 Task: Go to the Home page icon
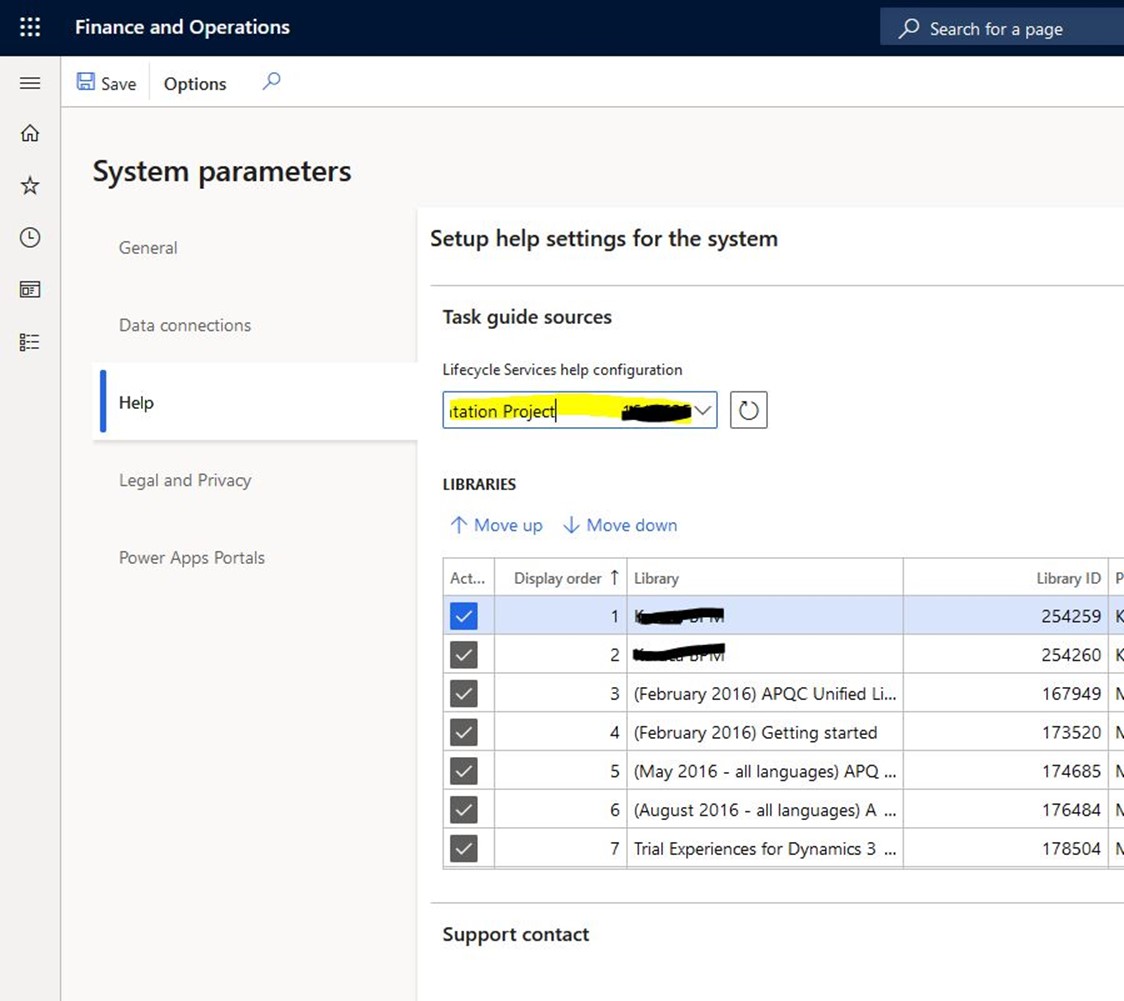click(x=30, y=133)
